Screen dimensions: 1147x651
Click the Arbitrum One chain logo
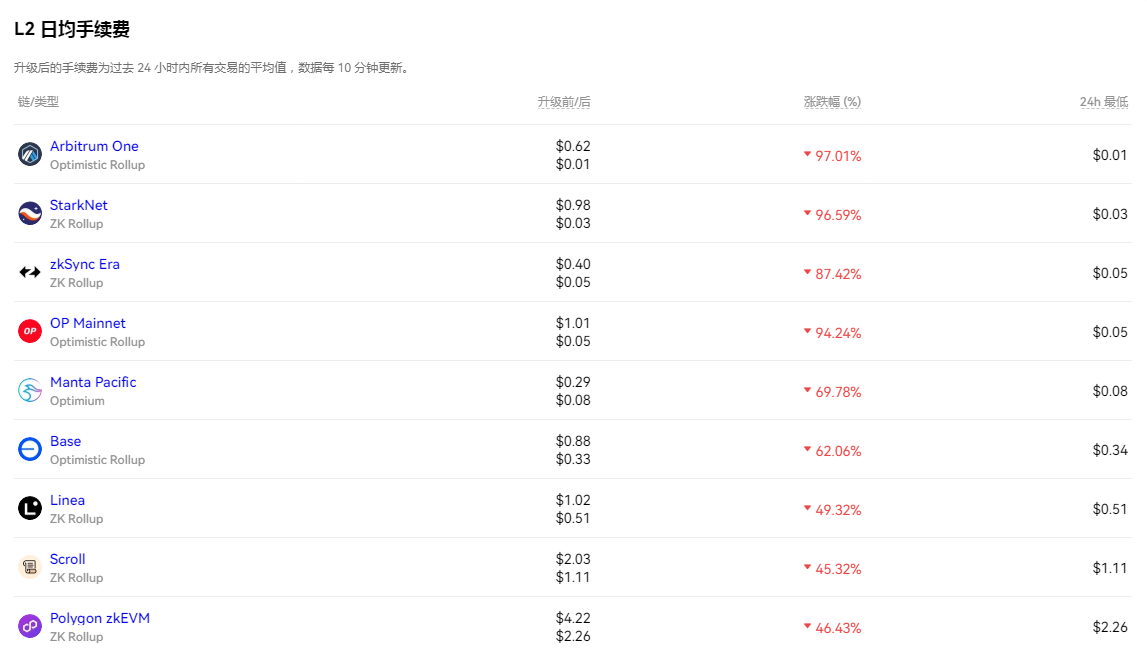[30, 155]
